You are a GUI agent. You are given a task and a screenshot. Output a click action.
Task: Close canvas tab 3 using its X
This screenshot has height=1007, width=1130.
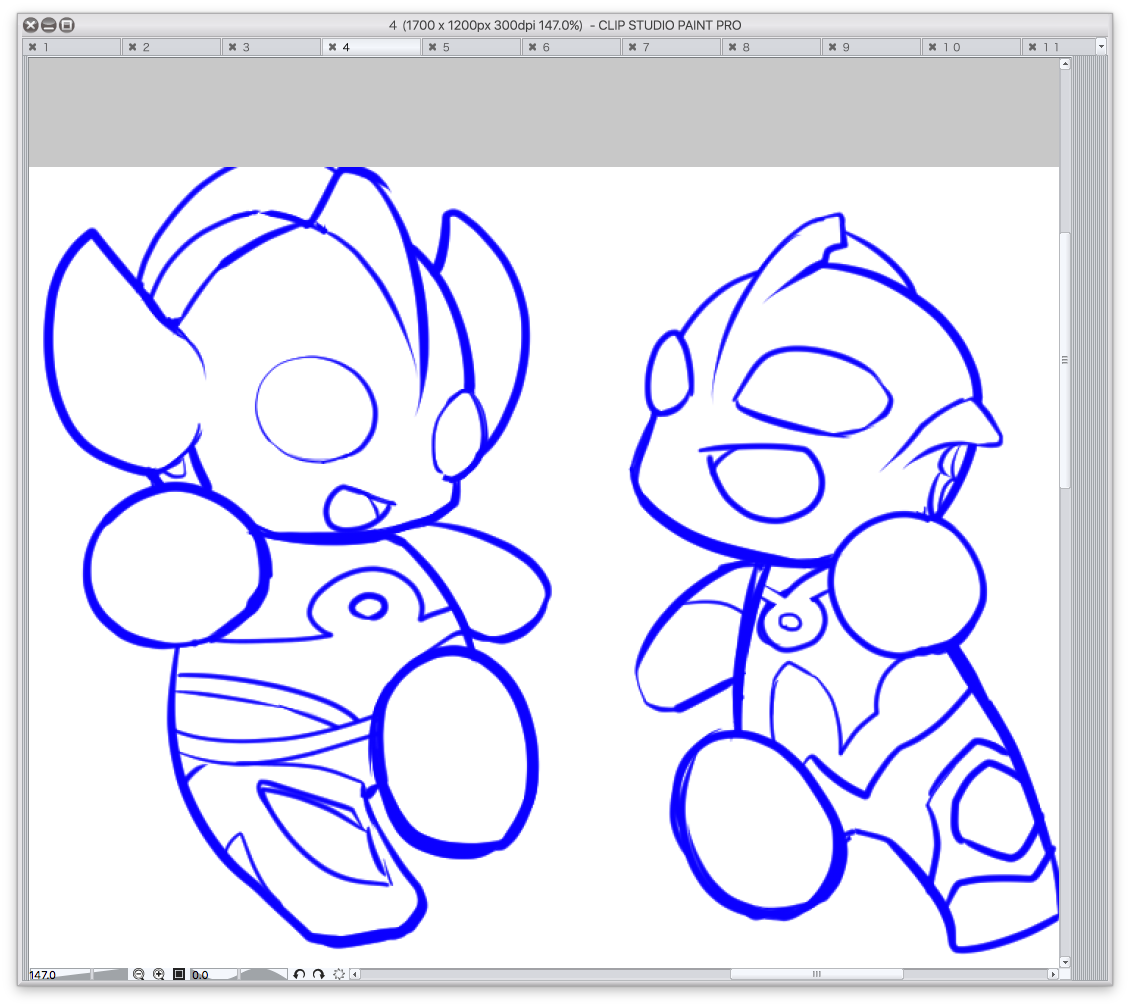(x=233, y=47)
